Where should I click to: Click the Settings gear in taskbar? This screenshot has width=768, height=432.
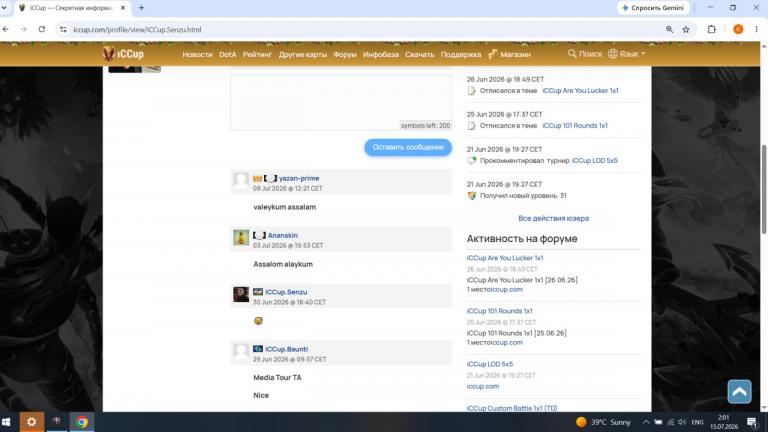(31, 422)
